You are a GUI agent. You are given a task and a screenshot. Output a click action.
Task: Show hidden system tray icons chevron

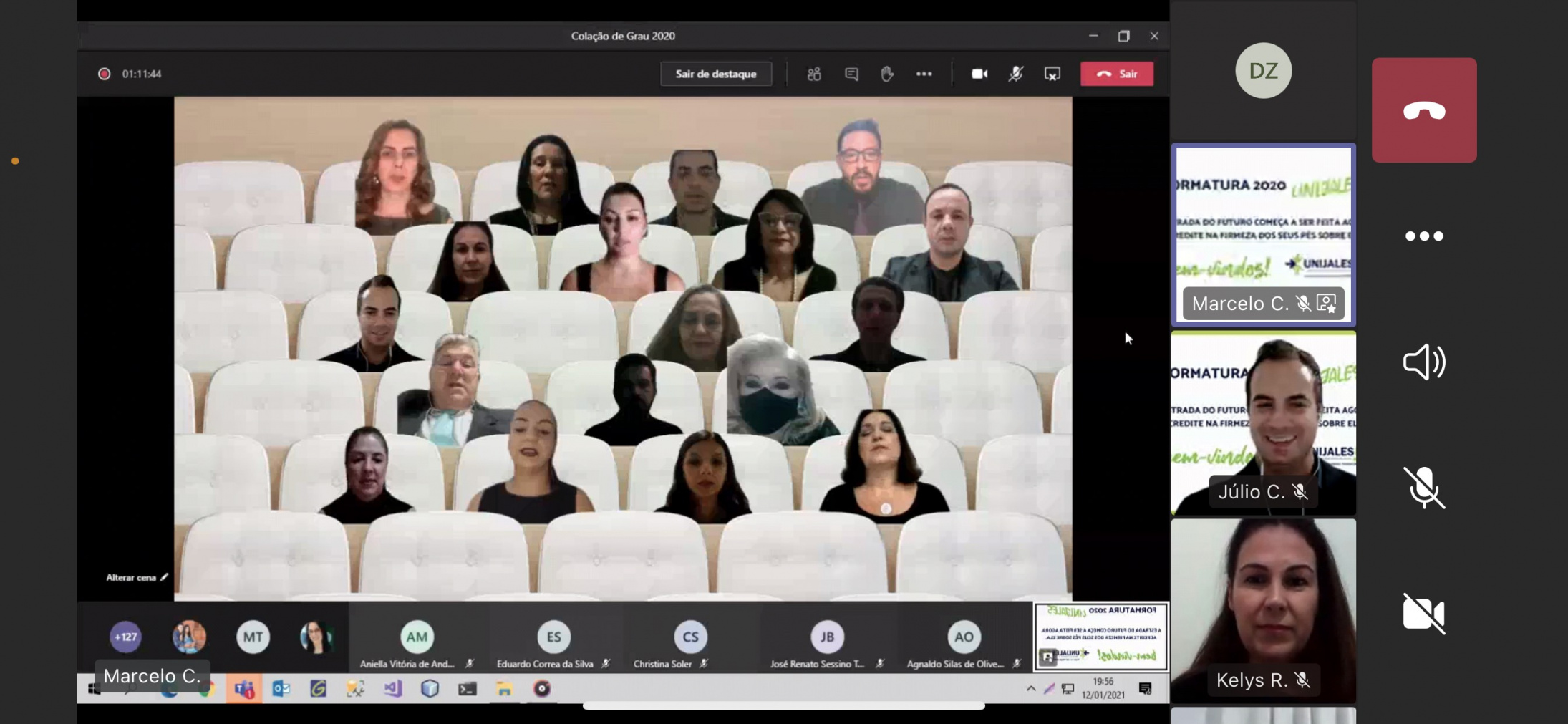click(x=1031, y=689)
